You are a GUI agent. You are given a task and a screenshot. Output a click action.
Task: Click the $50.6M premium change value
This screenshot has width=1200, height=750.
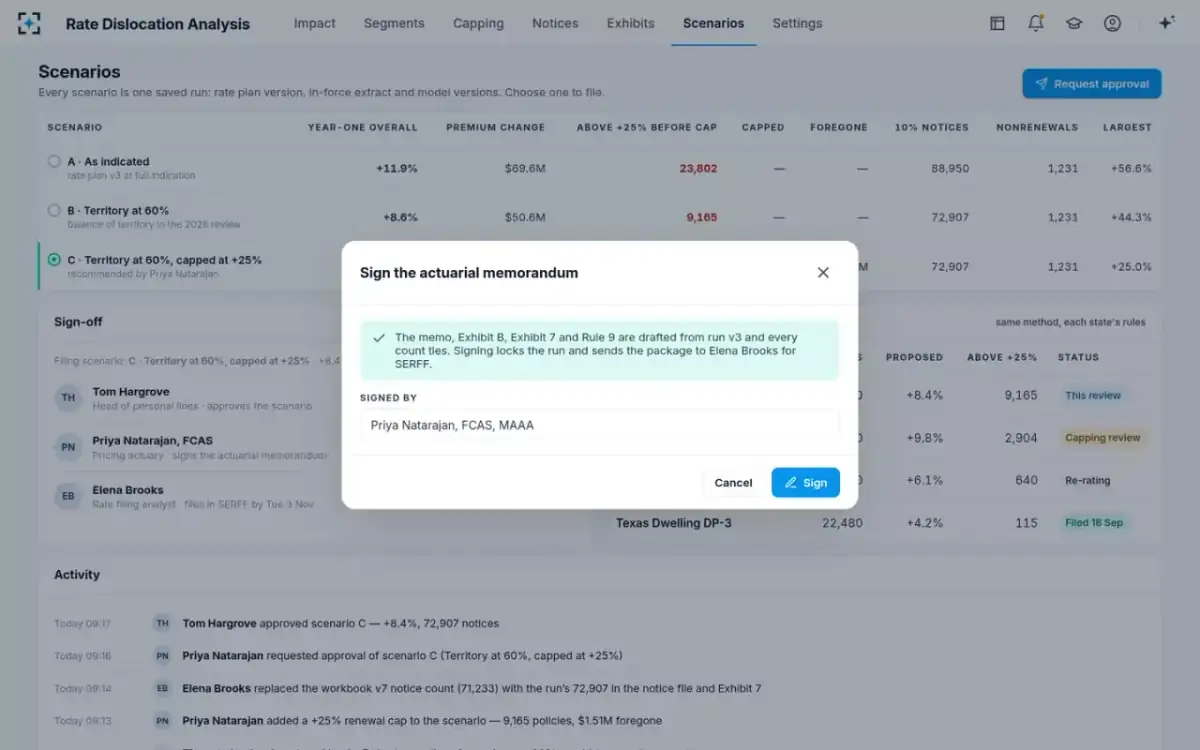(525, 217)
